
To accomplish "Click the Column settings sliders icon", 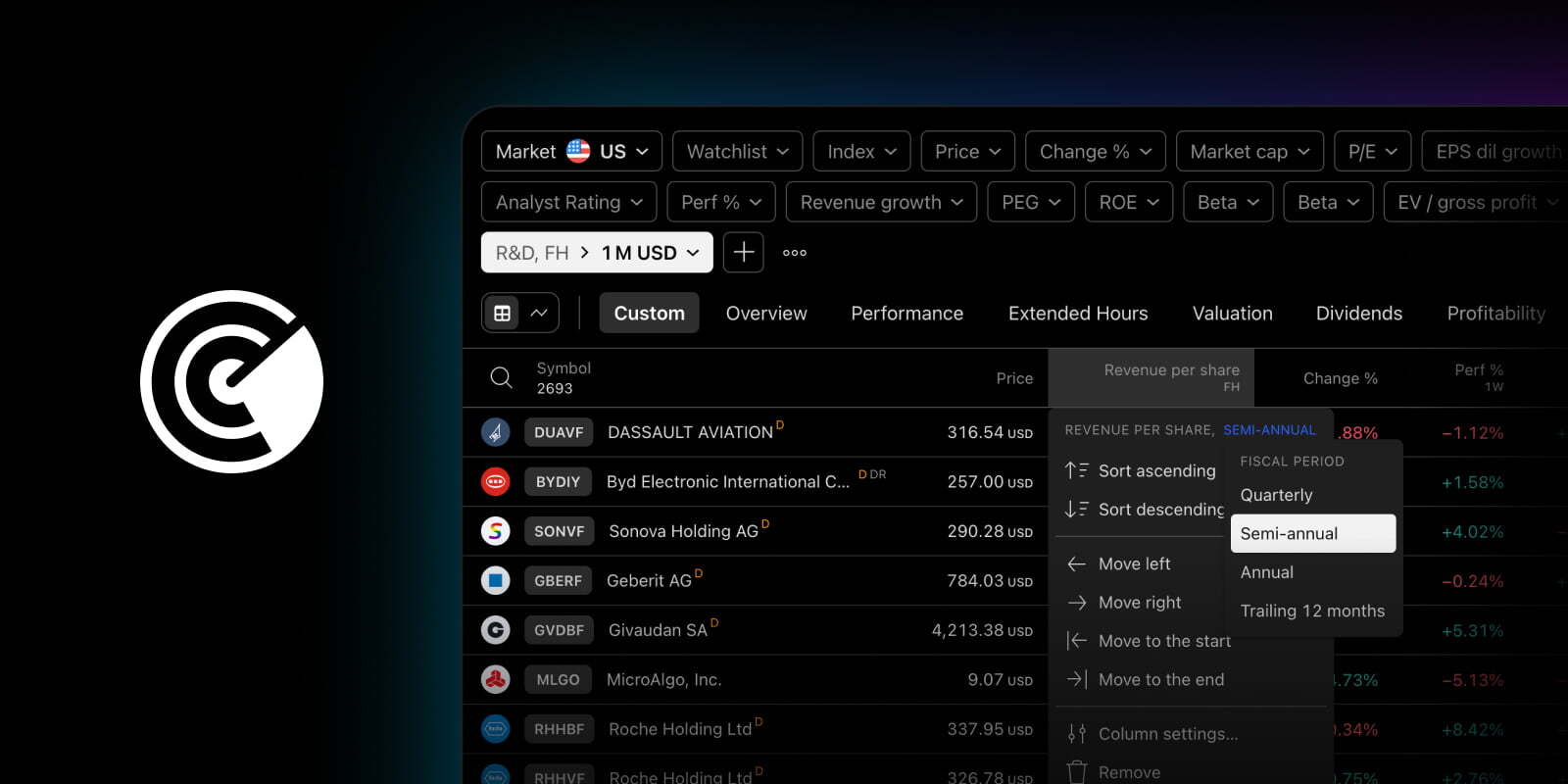I will (1077, 733).
